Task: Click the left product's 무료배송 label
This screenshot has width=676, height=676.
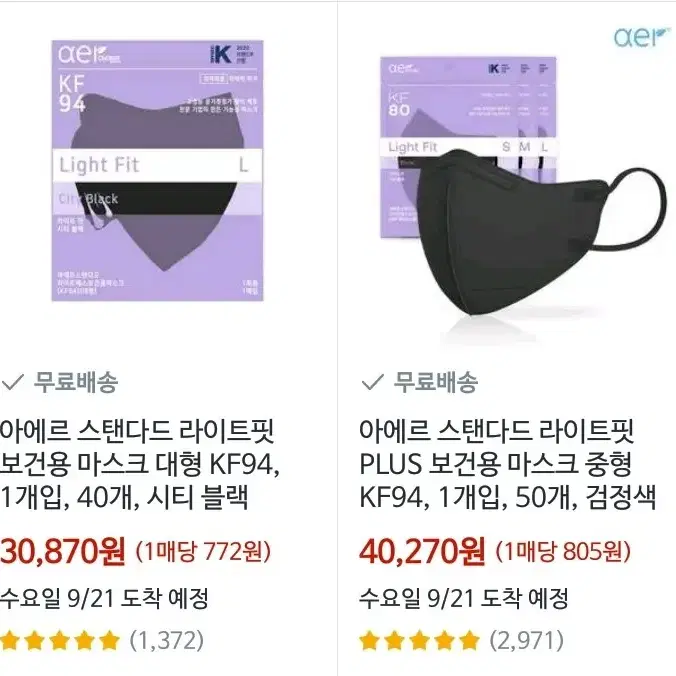Action: coord(76,382)
